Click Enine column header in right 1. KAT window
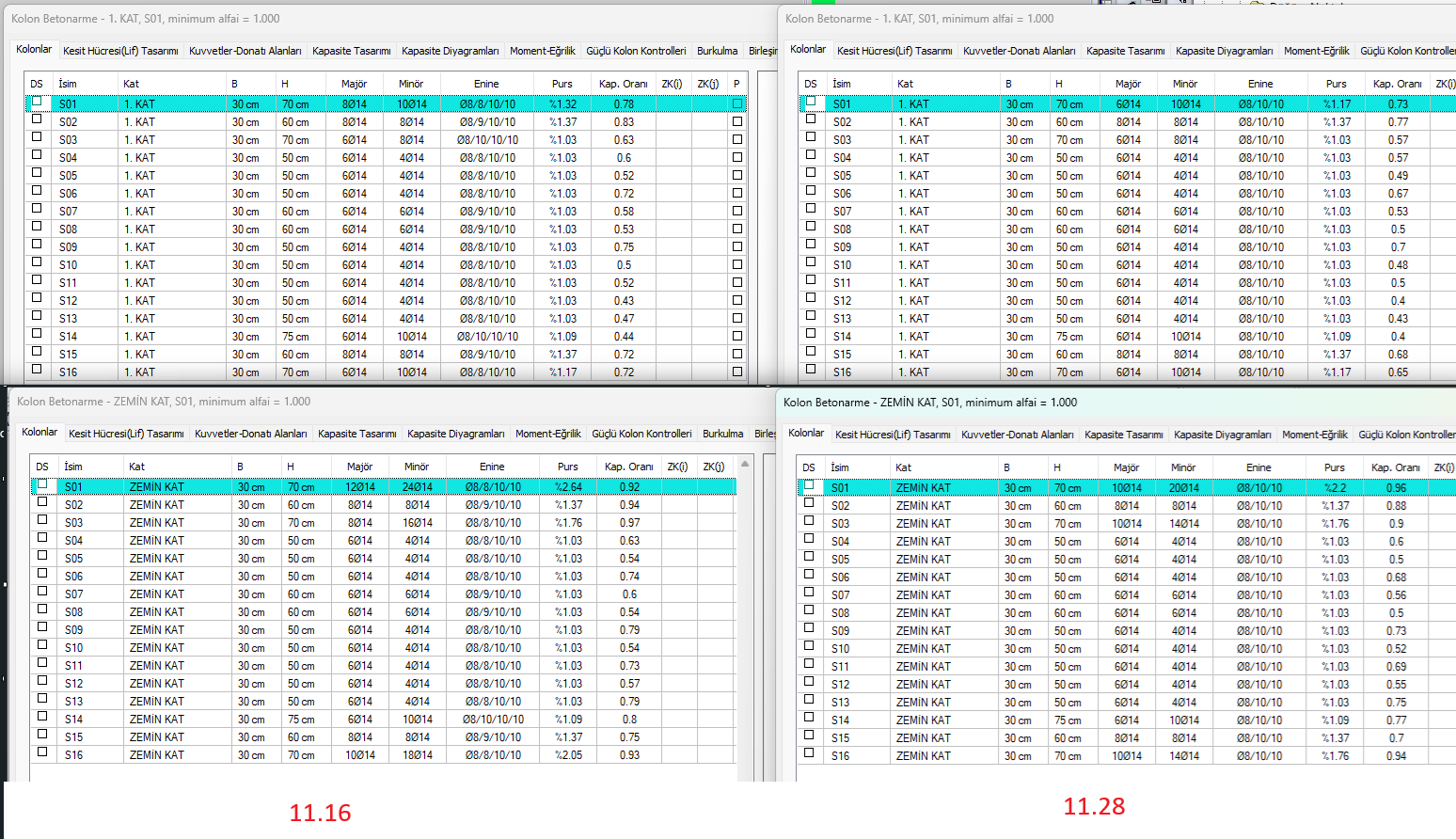Screen dimensions: 1456x839 (1260, 84)
